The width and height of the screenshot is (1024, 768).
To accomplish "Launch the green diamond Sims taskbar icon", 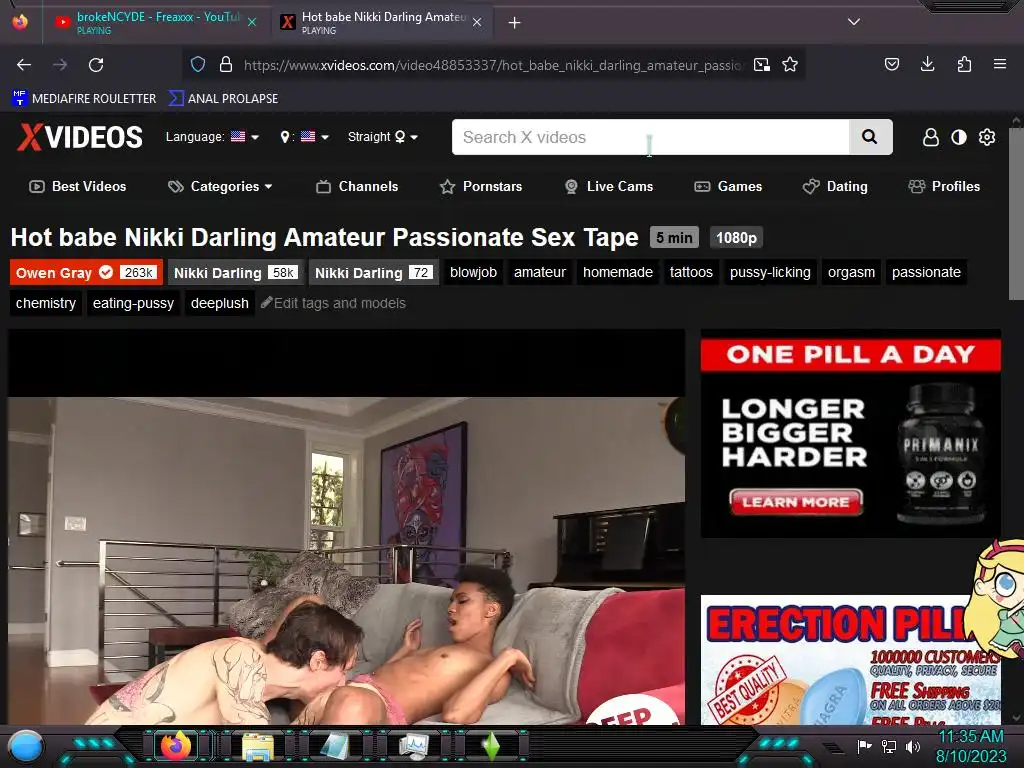I will 491,747.
